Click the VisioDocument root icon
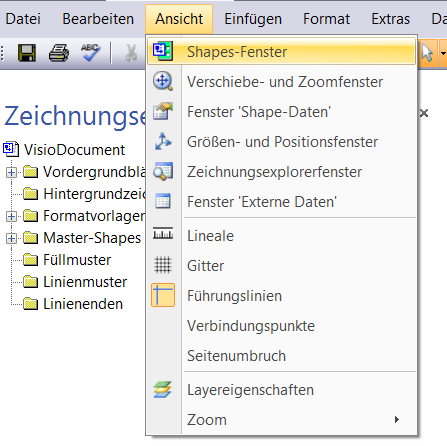Viewport: 447px width, 446px height. 11,149
